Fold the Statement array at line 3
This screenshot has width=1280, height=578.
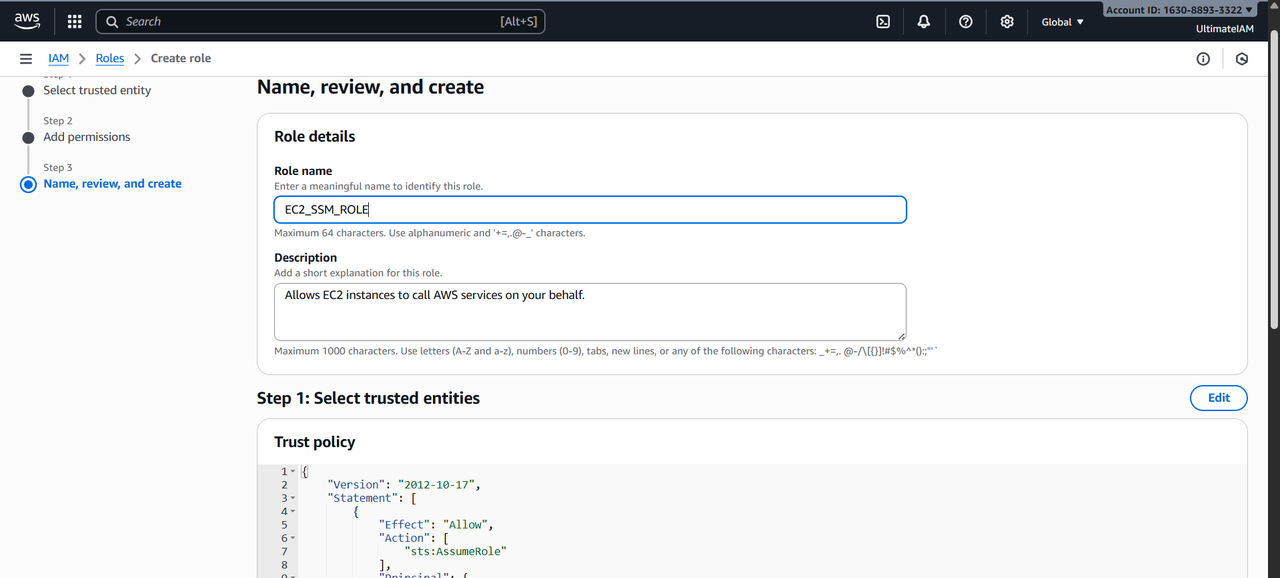coord(292,498)
